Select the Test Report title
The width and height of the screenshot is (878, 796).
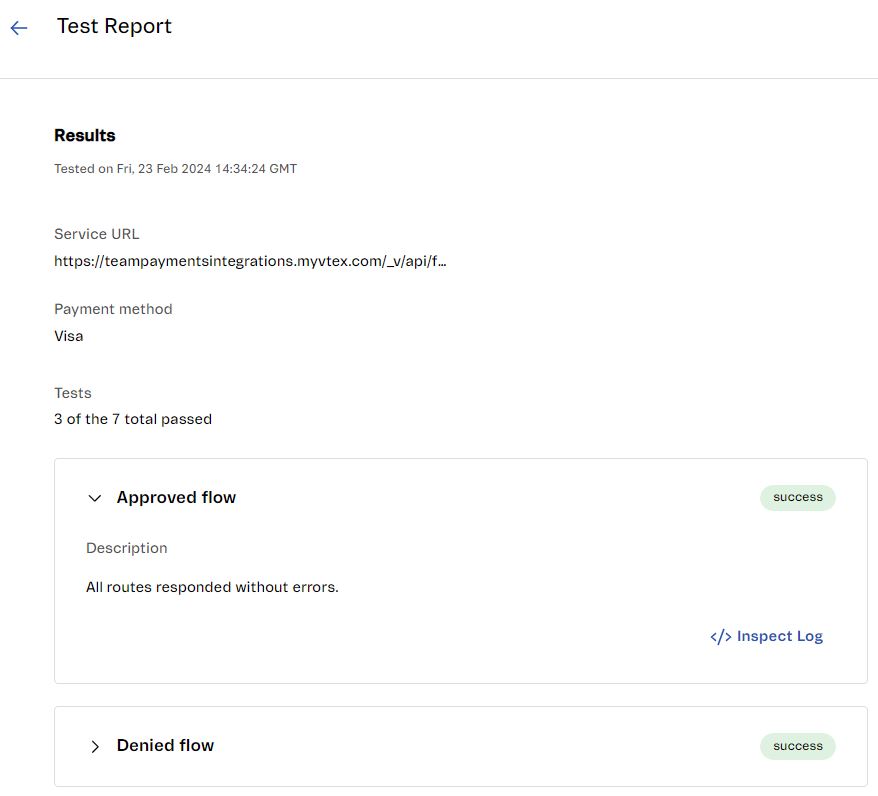coord(114,26)
